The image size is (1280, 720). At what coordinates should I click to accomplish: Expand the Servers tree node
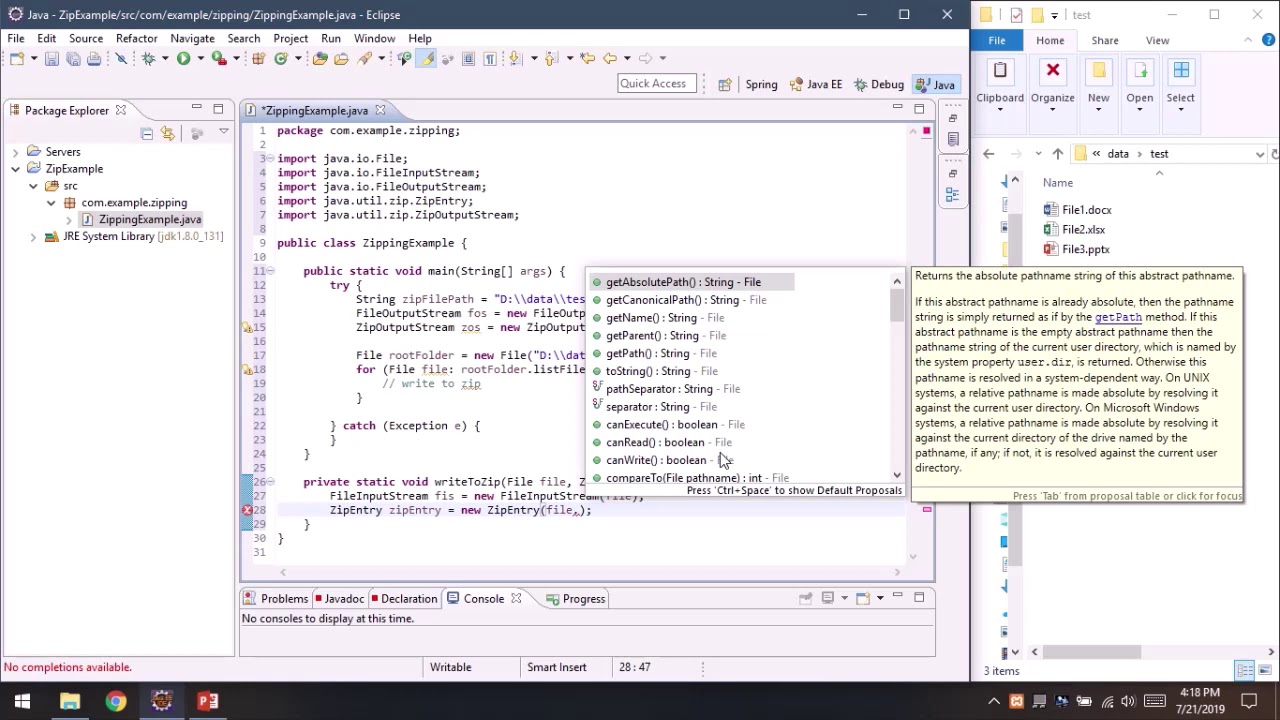click(15, 152)
